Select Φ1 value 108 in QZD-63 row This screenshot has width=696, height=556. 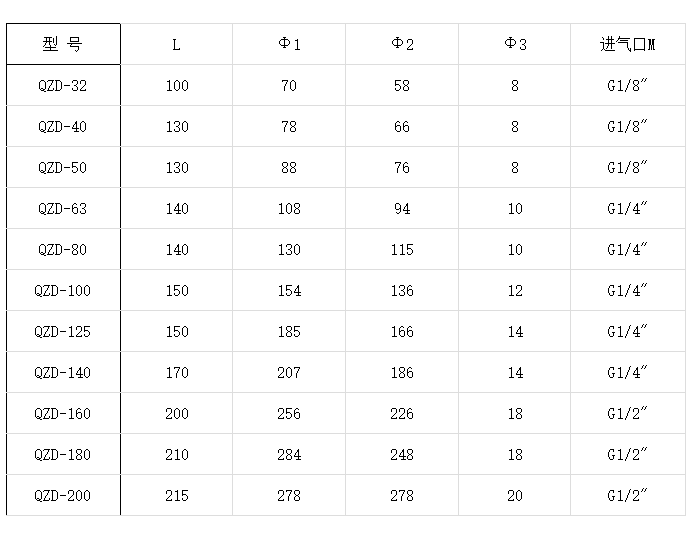point(289,209)
